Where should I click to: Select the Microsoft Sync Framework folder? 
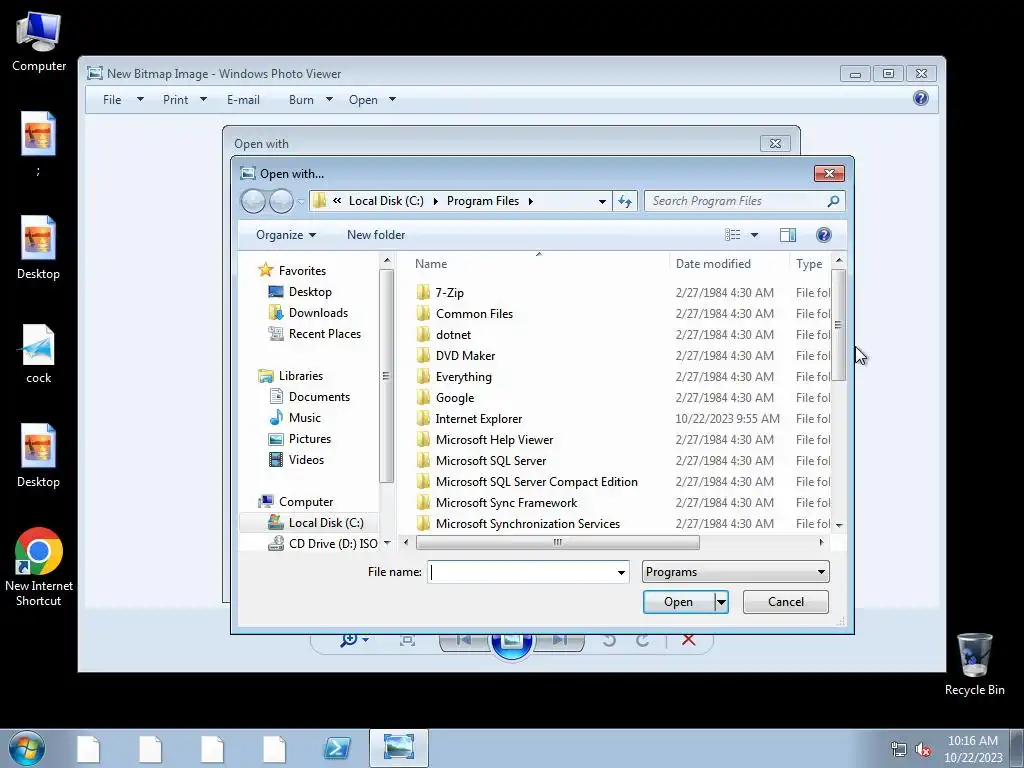pos(506,502)
